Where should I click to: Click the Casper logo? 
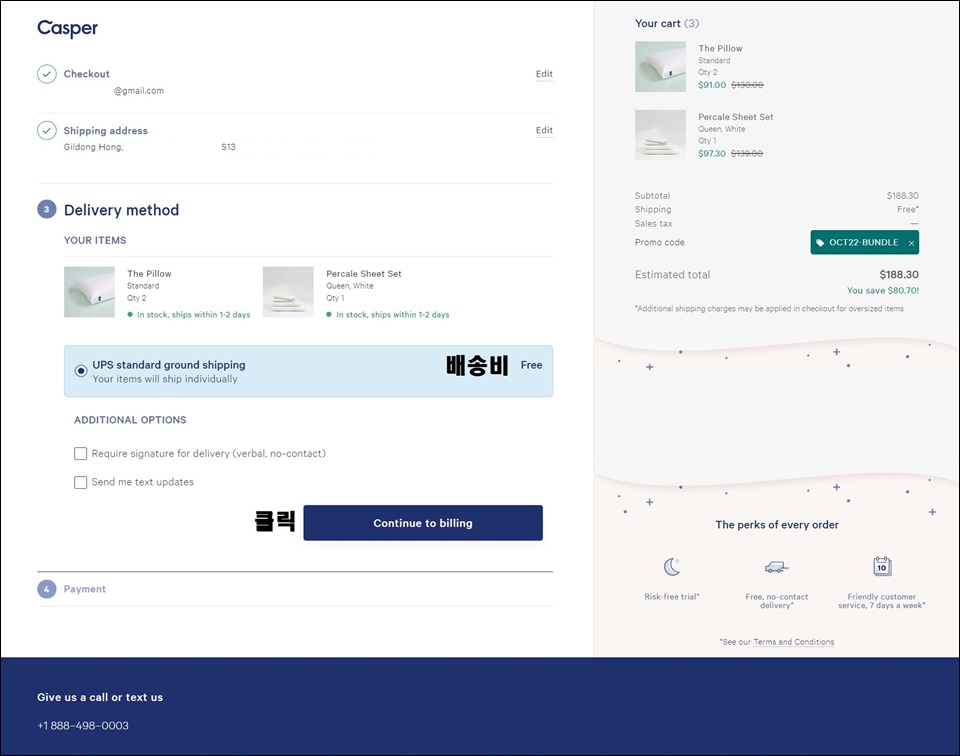[67, 28]
